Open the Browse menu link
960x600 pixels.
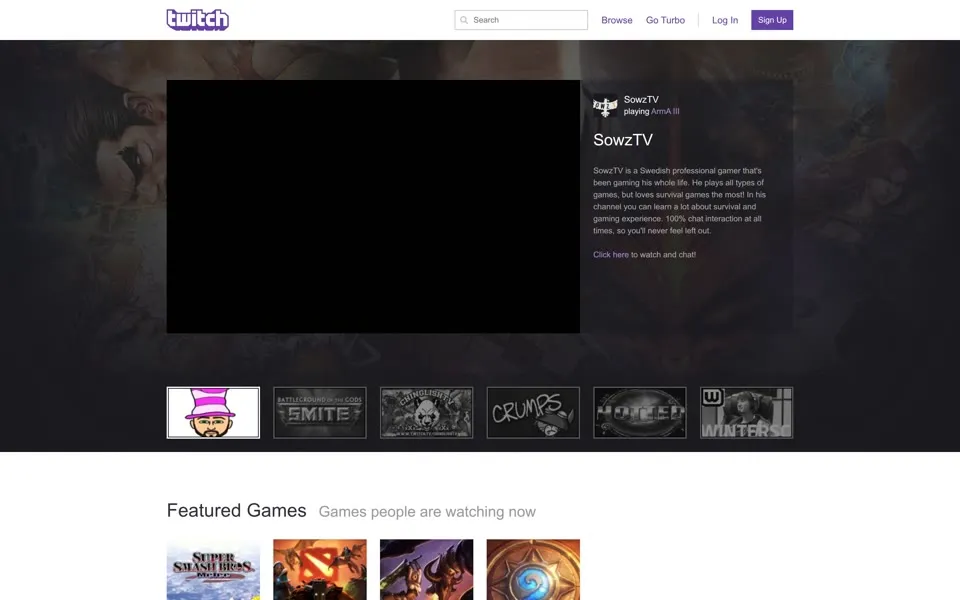pyautogui.click(x=617, y=20)
